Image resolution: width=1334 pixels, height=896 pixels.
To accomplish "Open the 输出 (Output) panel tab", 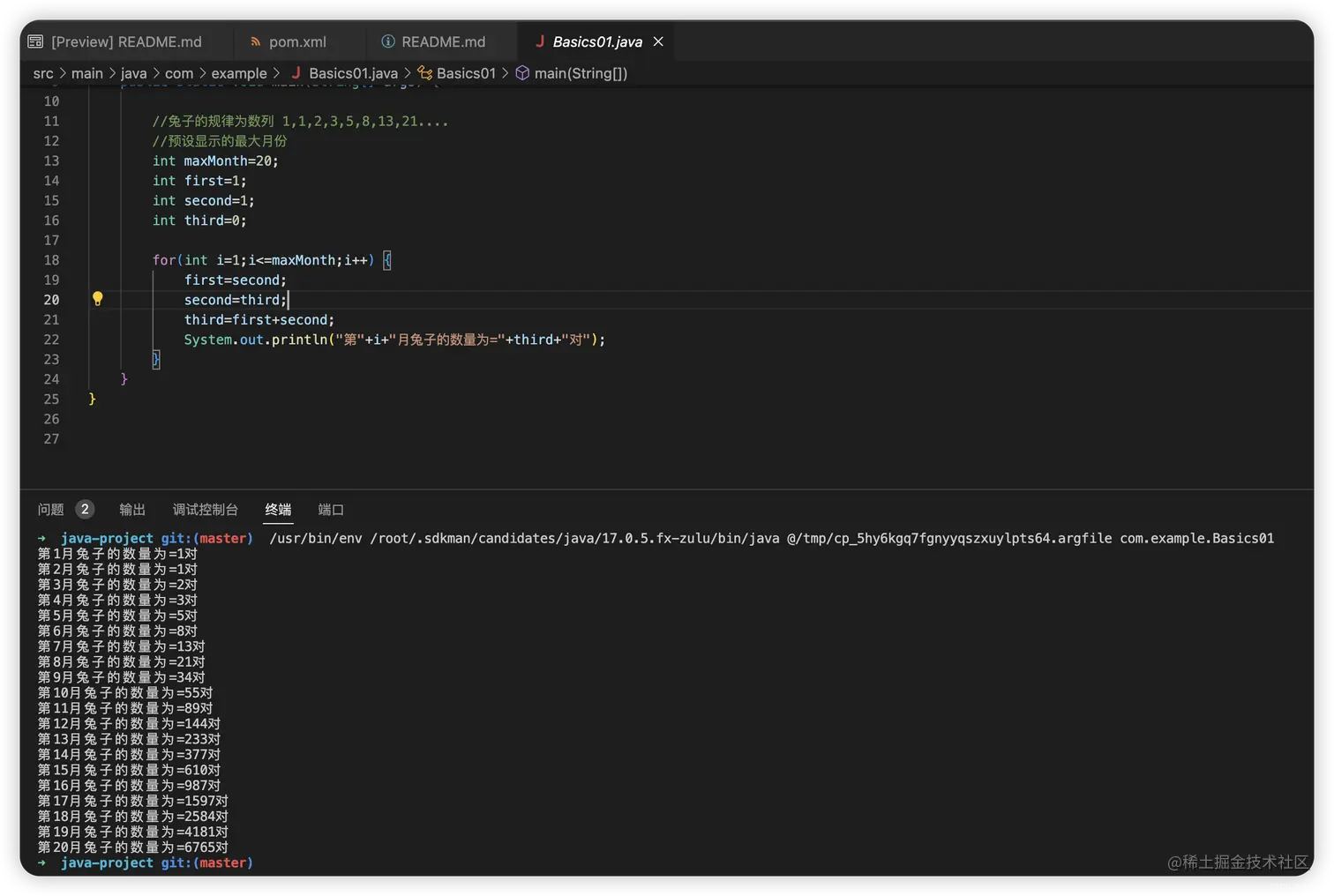I will (x=132, y=510).
